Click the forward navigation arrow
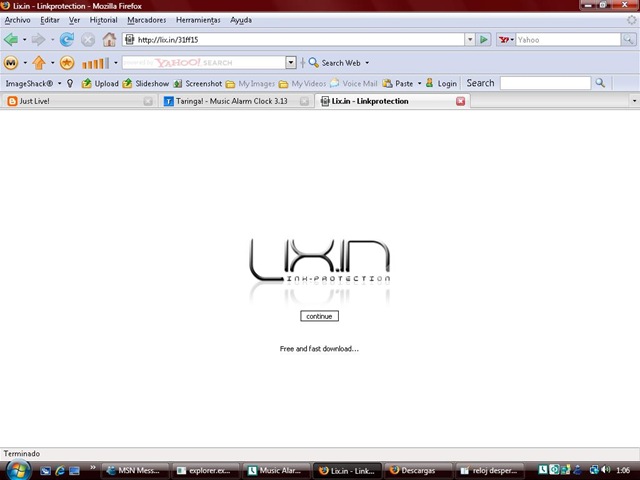Image resolution: width=640 pixels, height=480 pixels. pos(38,40)
